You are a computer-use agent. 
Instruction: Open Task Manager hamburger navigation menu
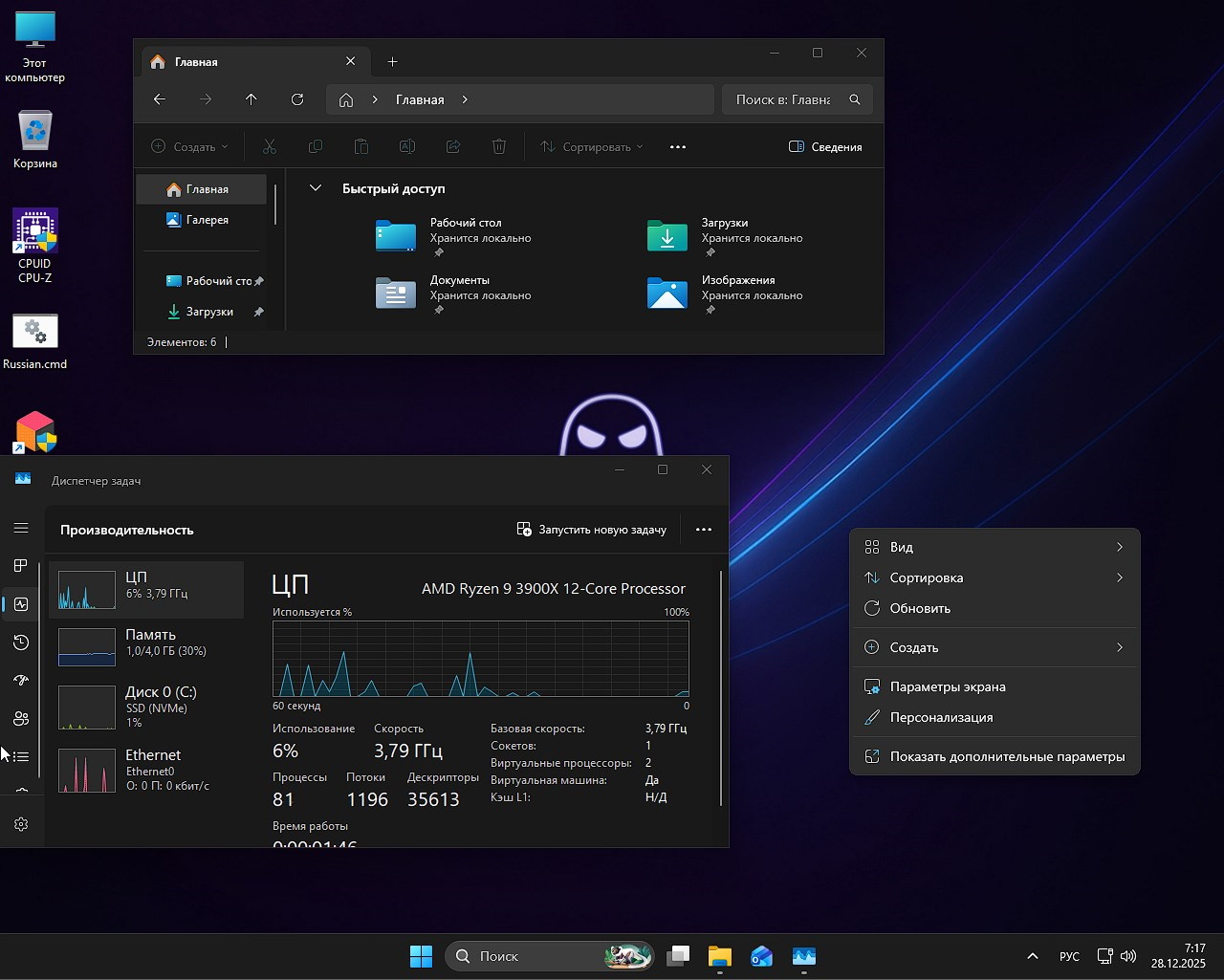point(21,528)
